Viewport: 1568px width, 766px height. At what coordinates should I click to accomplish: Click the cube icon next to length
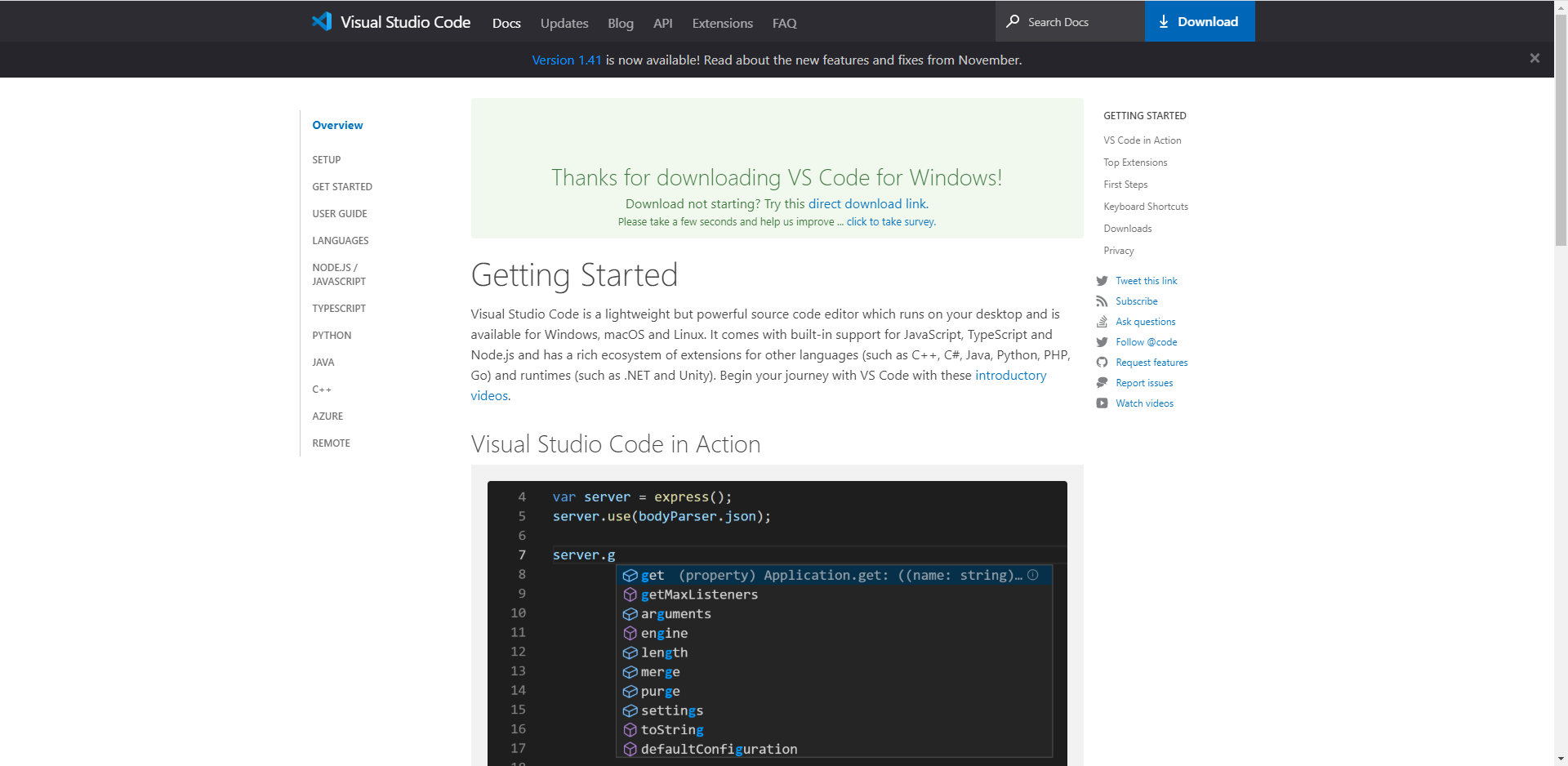630,652
